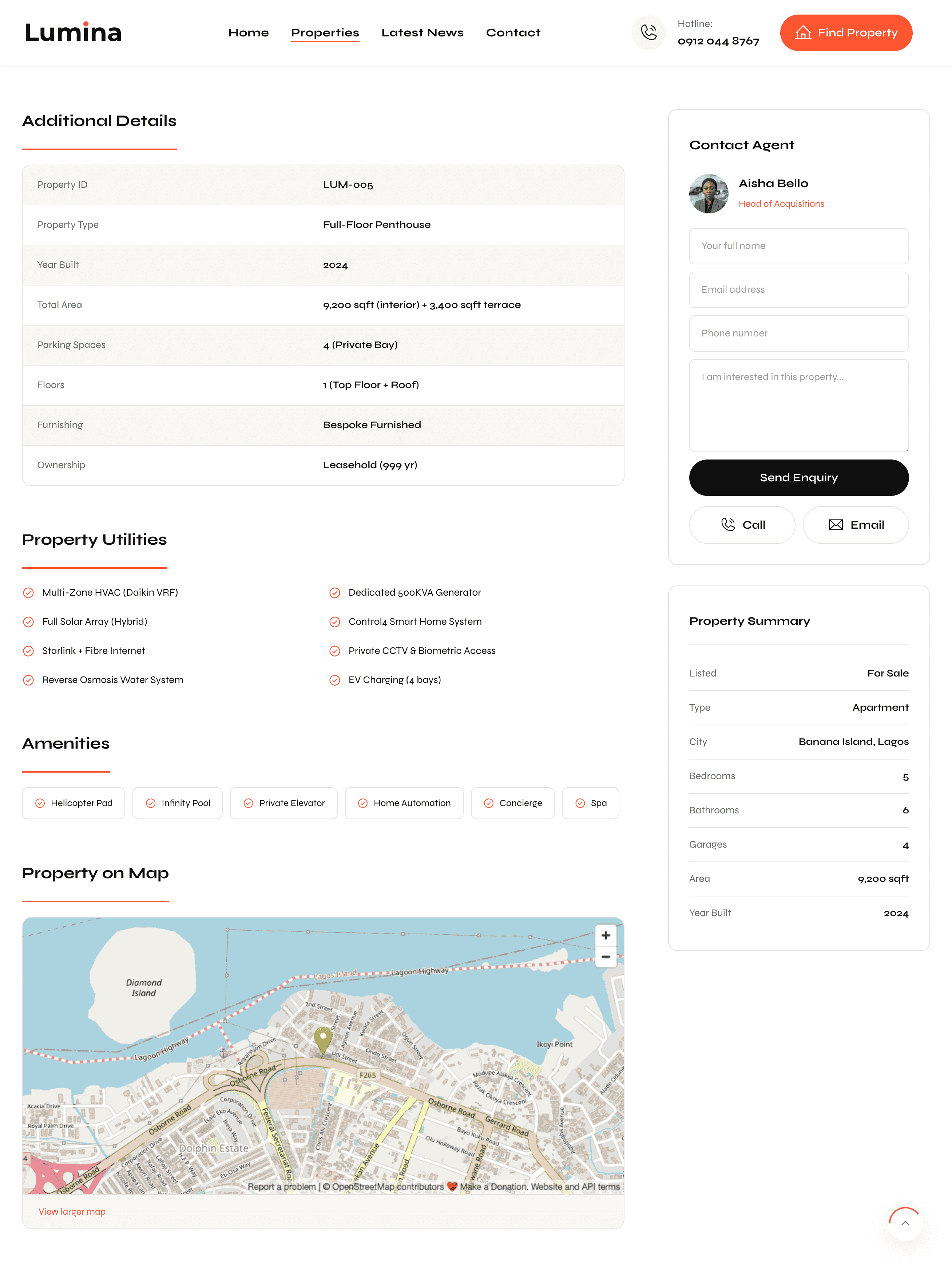The height and width of the screenshot is (1270, 952).
Task: Click check icon beside EV Charging
Action: point(334,680)
